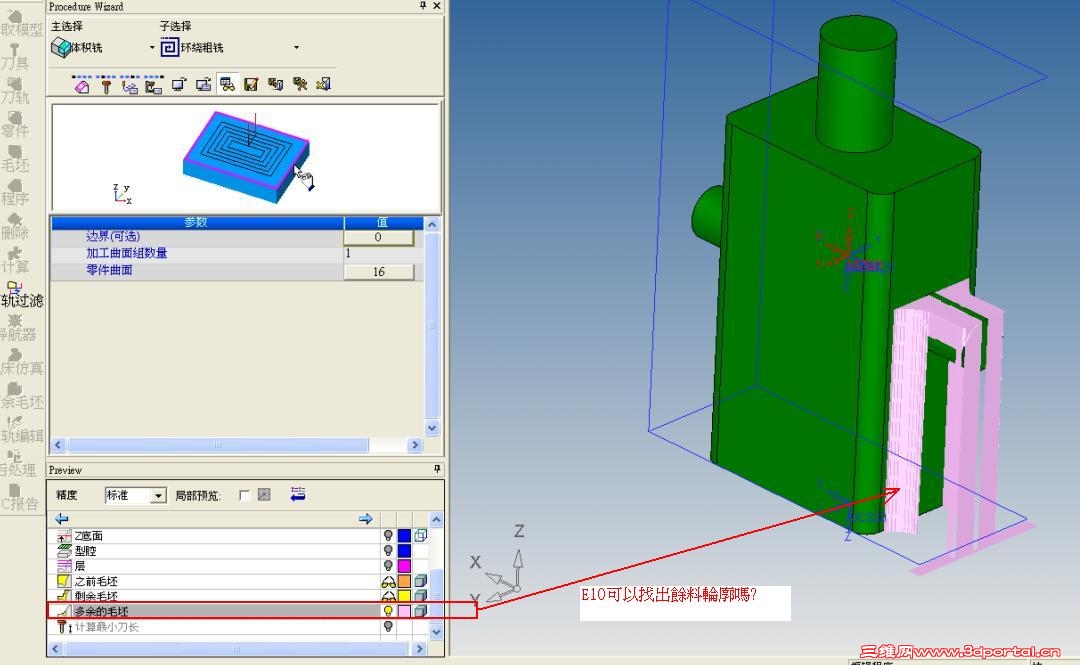1080x665 pixels.
Task: Click the parameter table scroll-right arrow
Action: [415, 445]
